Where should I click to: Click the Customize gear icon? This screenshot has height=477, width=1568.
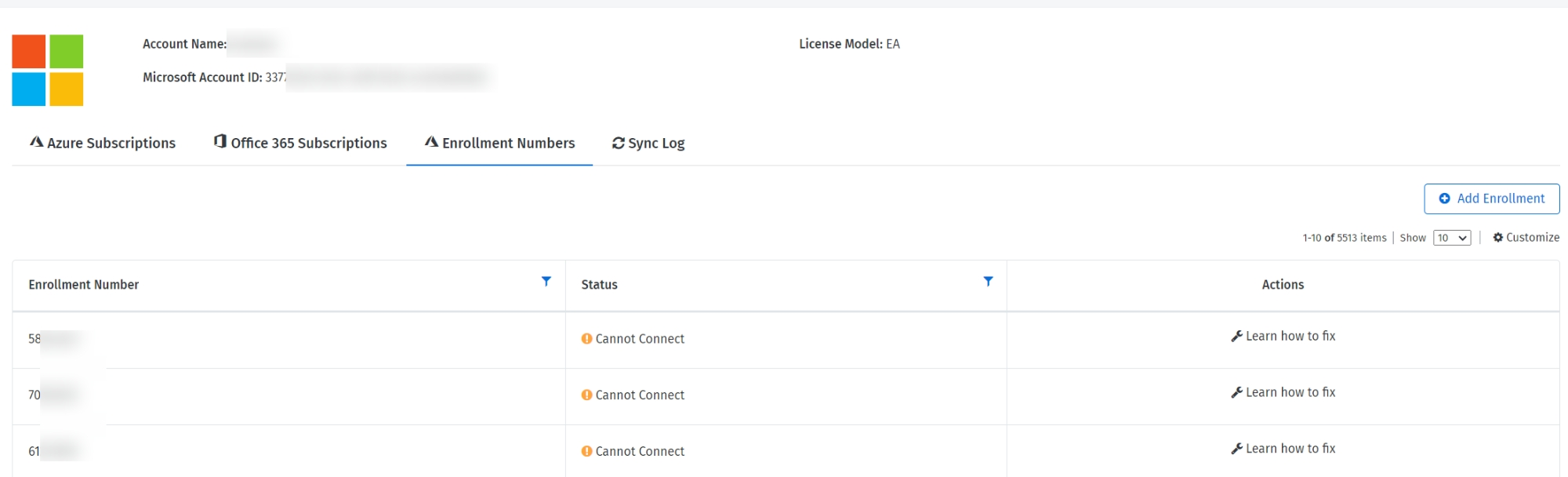click(1497, 238)
